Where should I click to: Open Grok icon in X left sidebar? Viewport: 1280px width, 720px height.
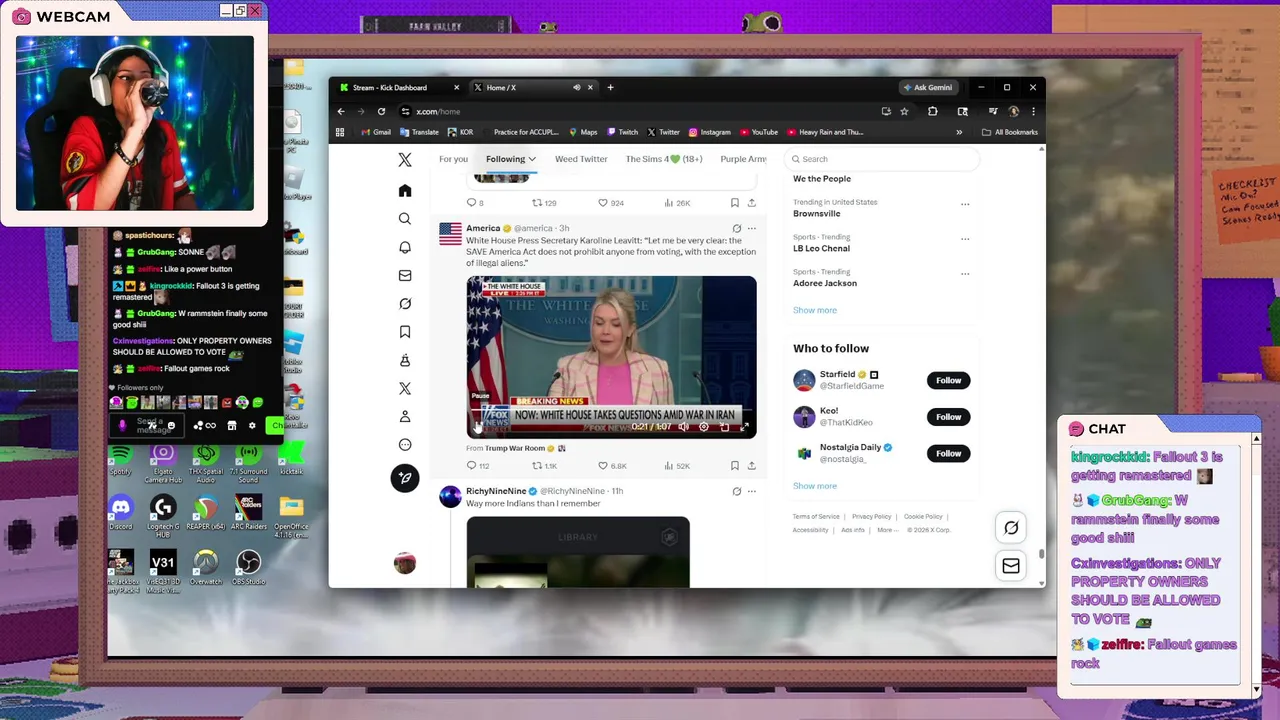tap(404, 303)
